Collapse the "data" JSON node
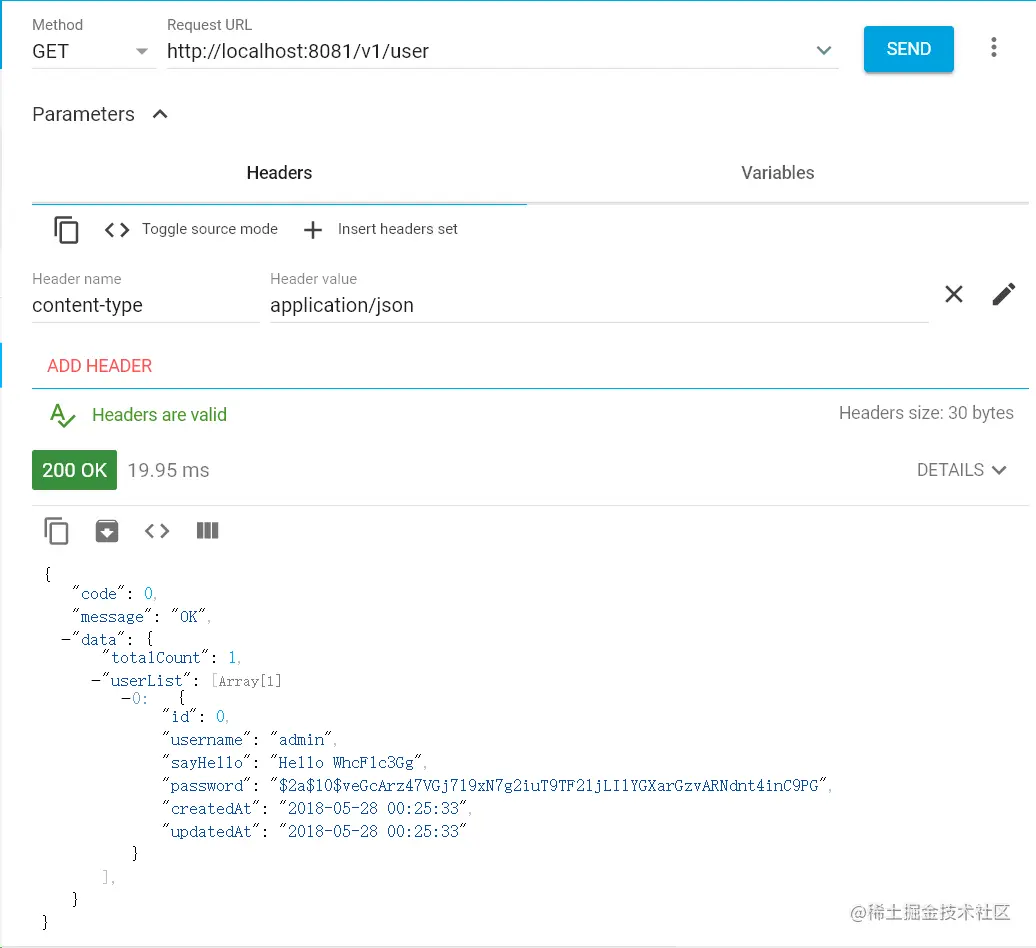 coord(66,639)
